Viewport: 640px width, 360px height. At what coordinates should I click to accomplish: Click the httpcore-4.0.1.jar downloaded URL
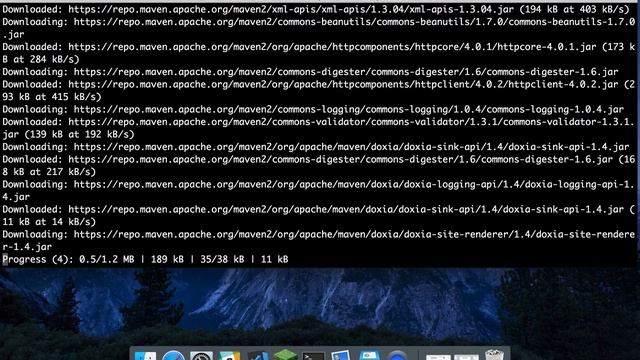(x=332, y=47)
